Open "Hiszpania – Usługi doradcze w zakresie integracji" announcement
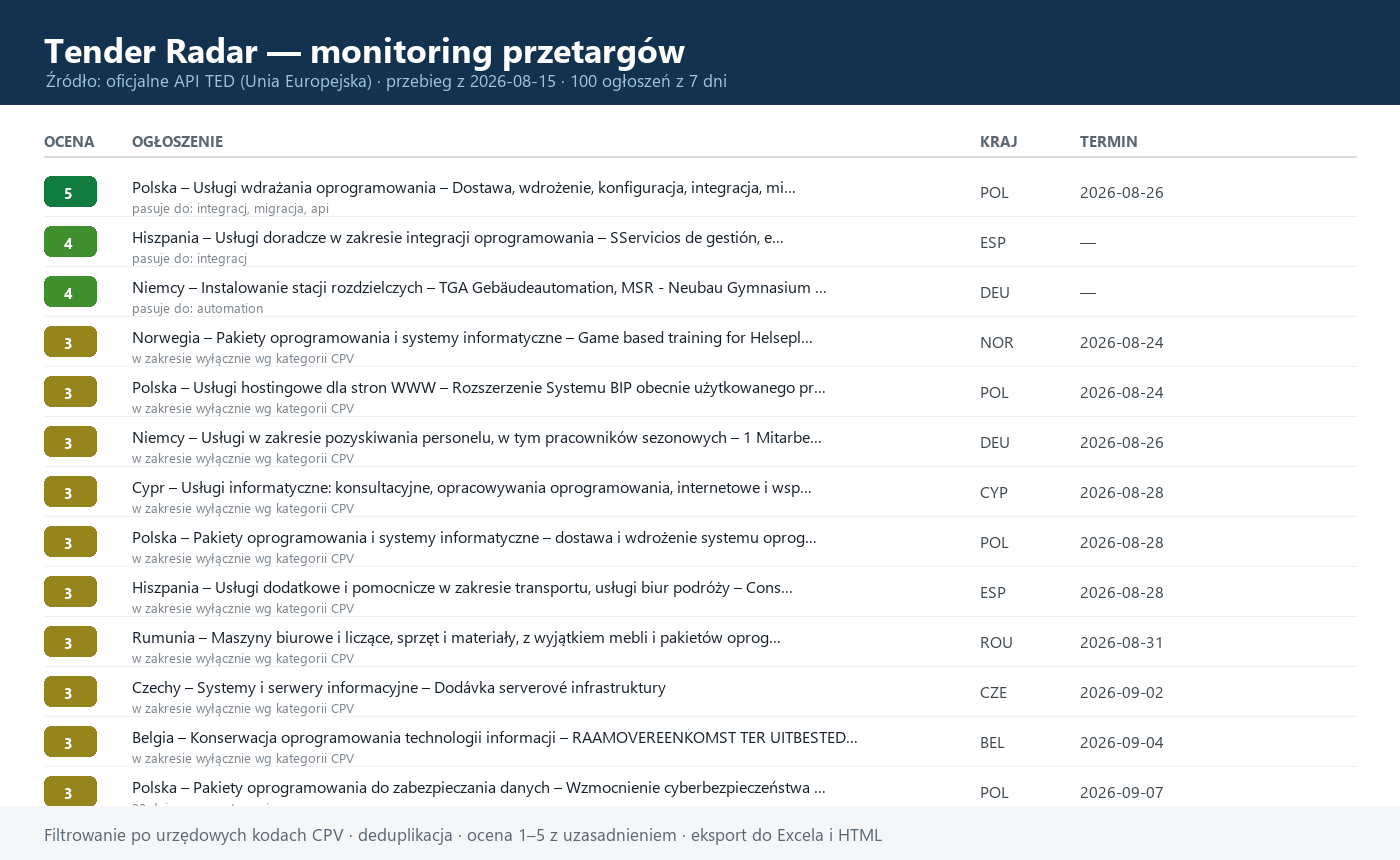This screenshot has height=860, width=1400. (x=458, y=238)
